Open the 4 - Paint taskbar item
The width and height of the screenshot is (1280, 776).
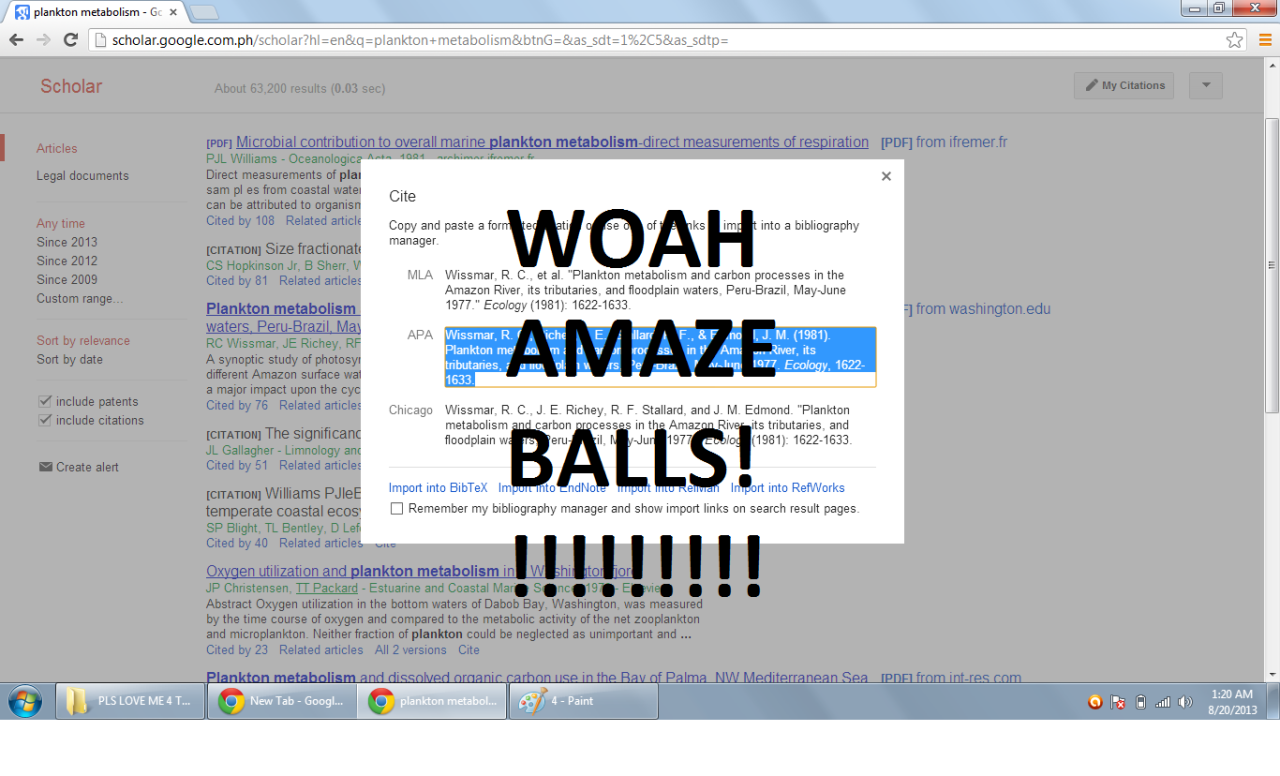583,701
